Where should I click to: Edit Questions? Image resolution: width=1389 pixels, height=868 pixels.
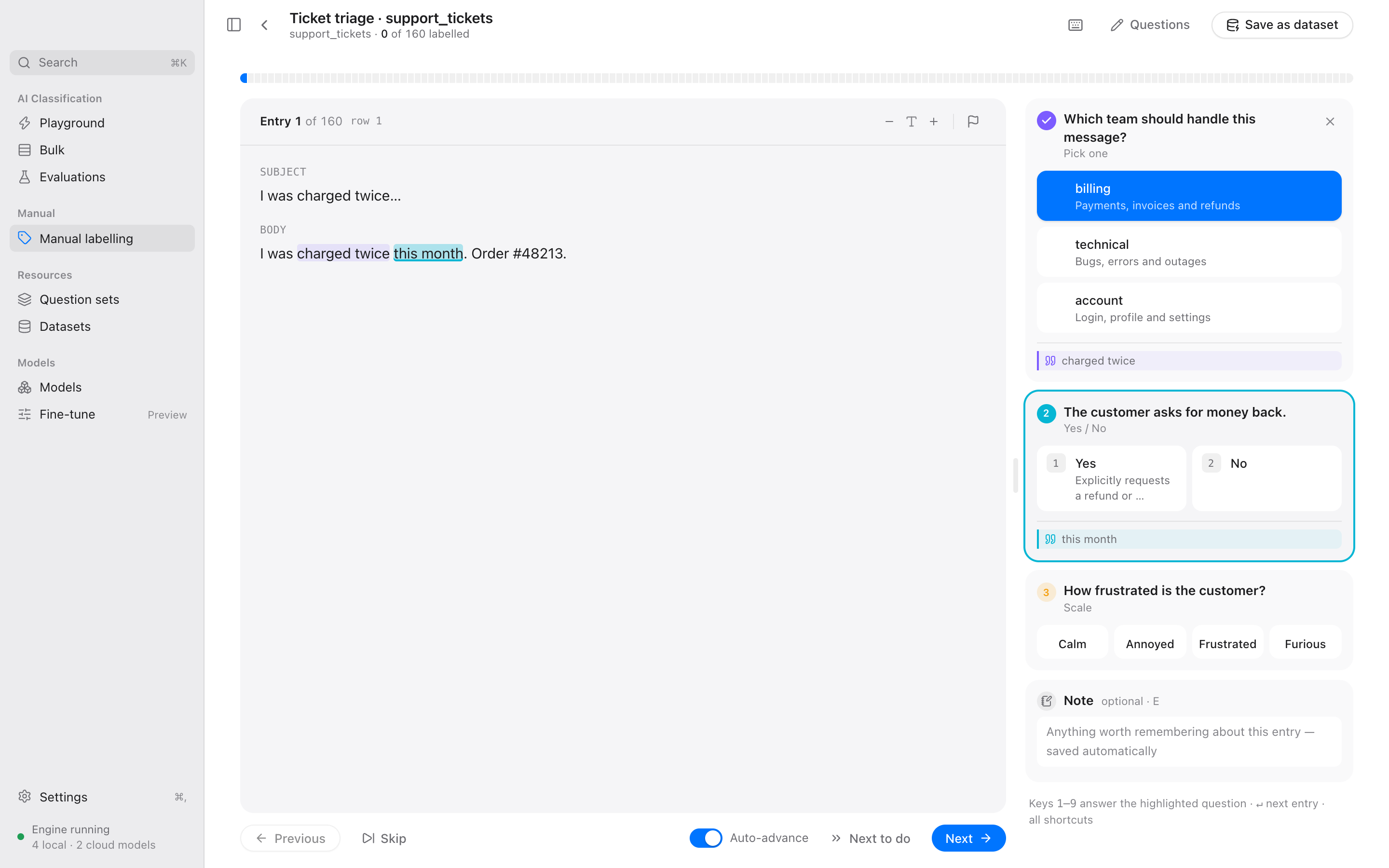1150,25
